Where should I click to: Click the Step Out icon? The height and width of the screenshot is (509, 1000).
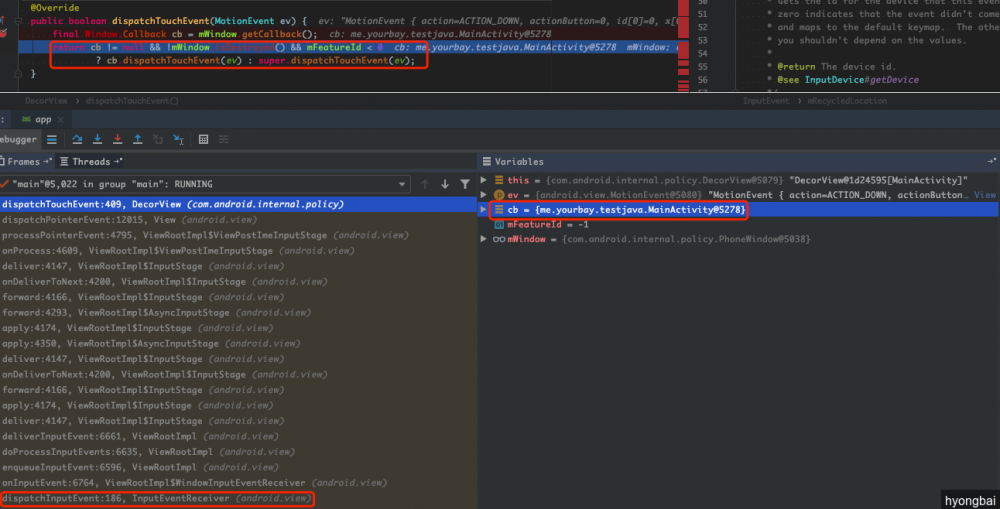pyautogui.click(x=137, y=139)
